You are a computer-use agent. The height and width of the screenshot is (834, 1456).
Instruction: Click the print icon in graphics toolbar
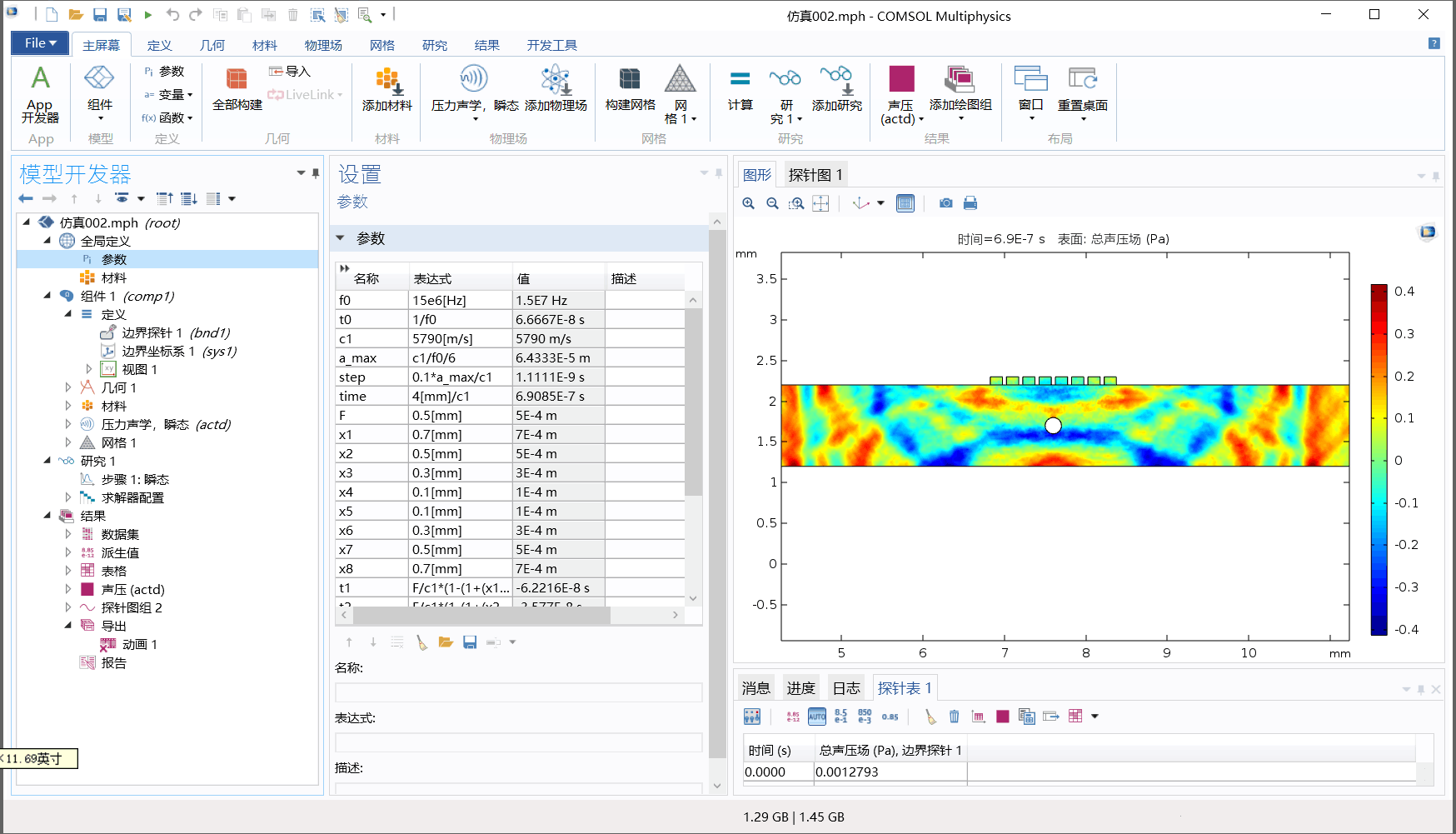click(970, 203)
